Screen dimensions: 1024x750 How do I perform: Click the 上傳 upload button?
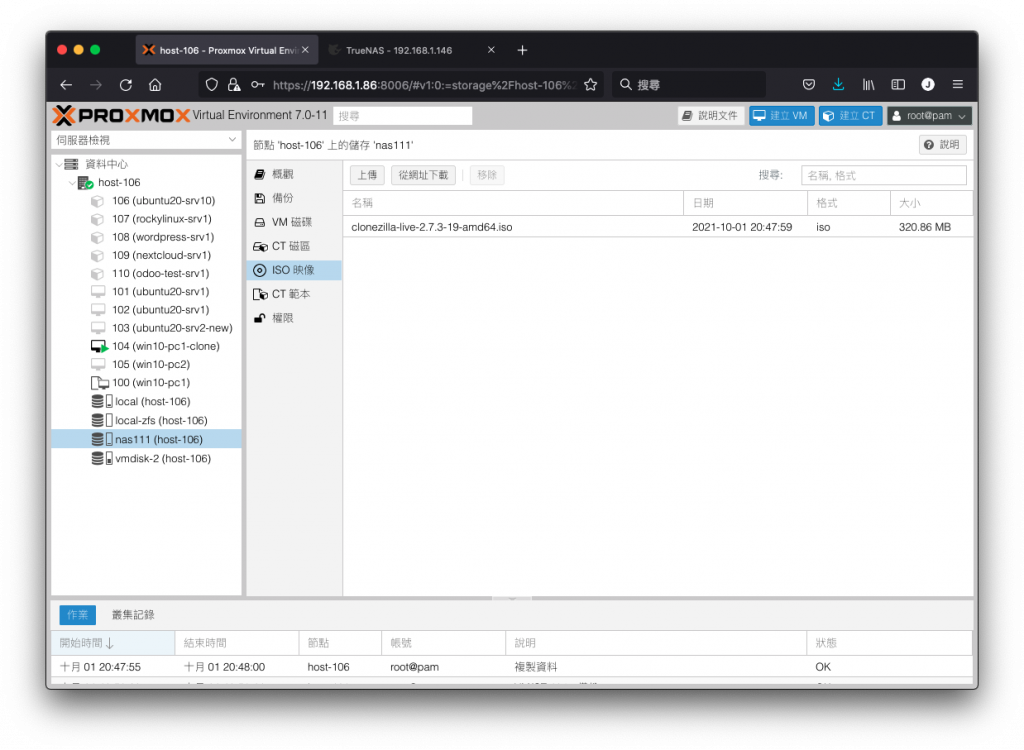[x=367, y=175]
